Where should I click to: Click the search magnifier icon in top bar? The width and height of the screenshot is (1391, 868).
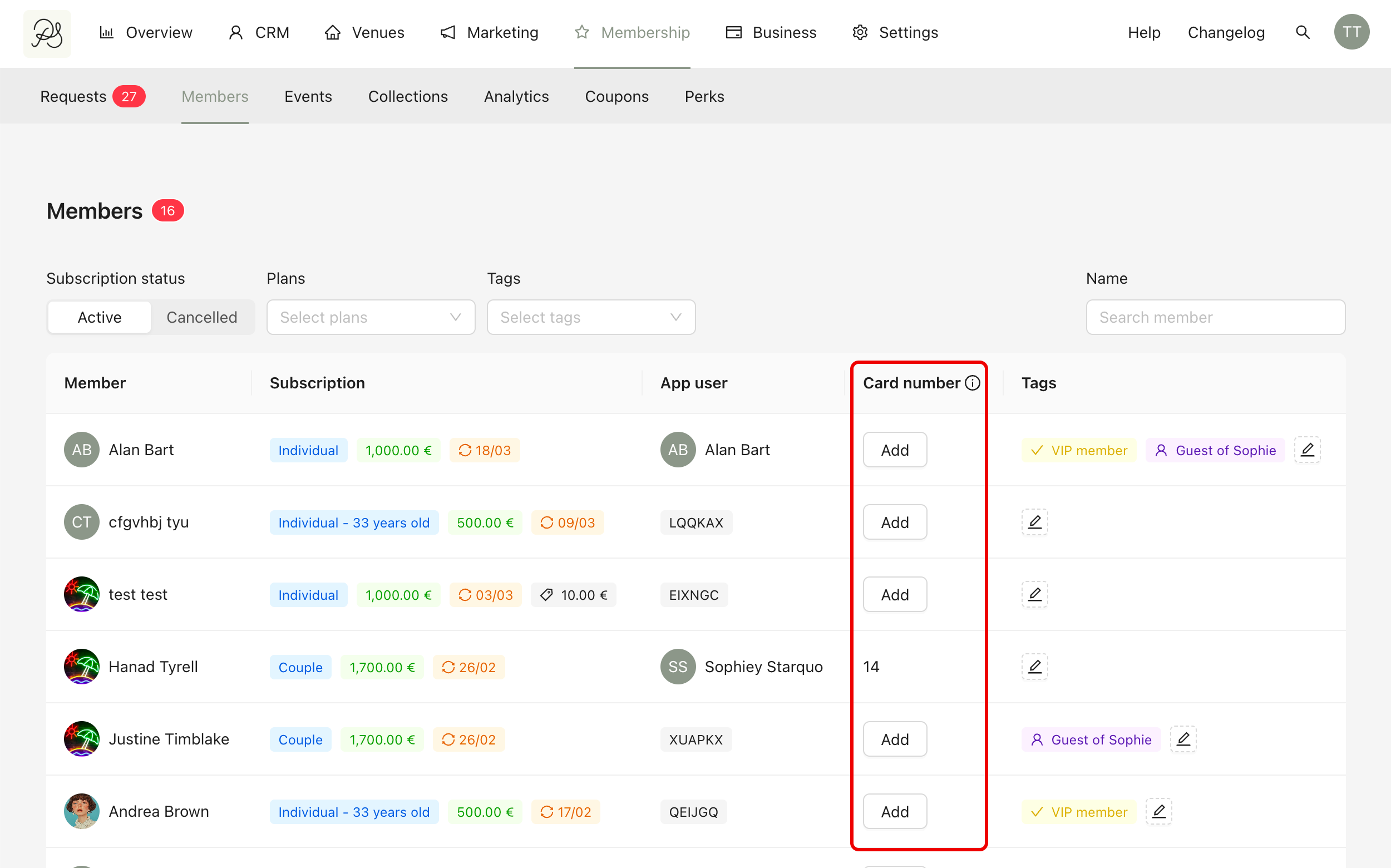point(1303,32)
